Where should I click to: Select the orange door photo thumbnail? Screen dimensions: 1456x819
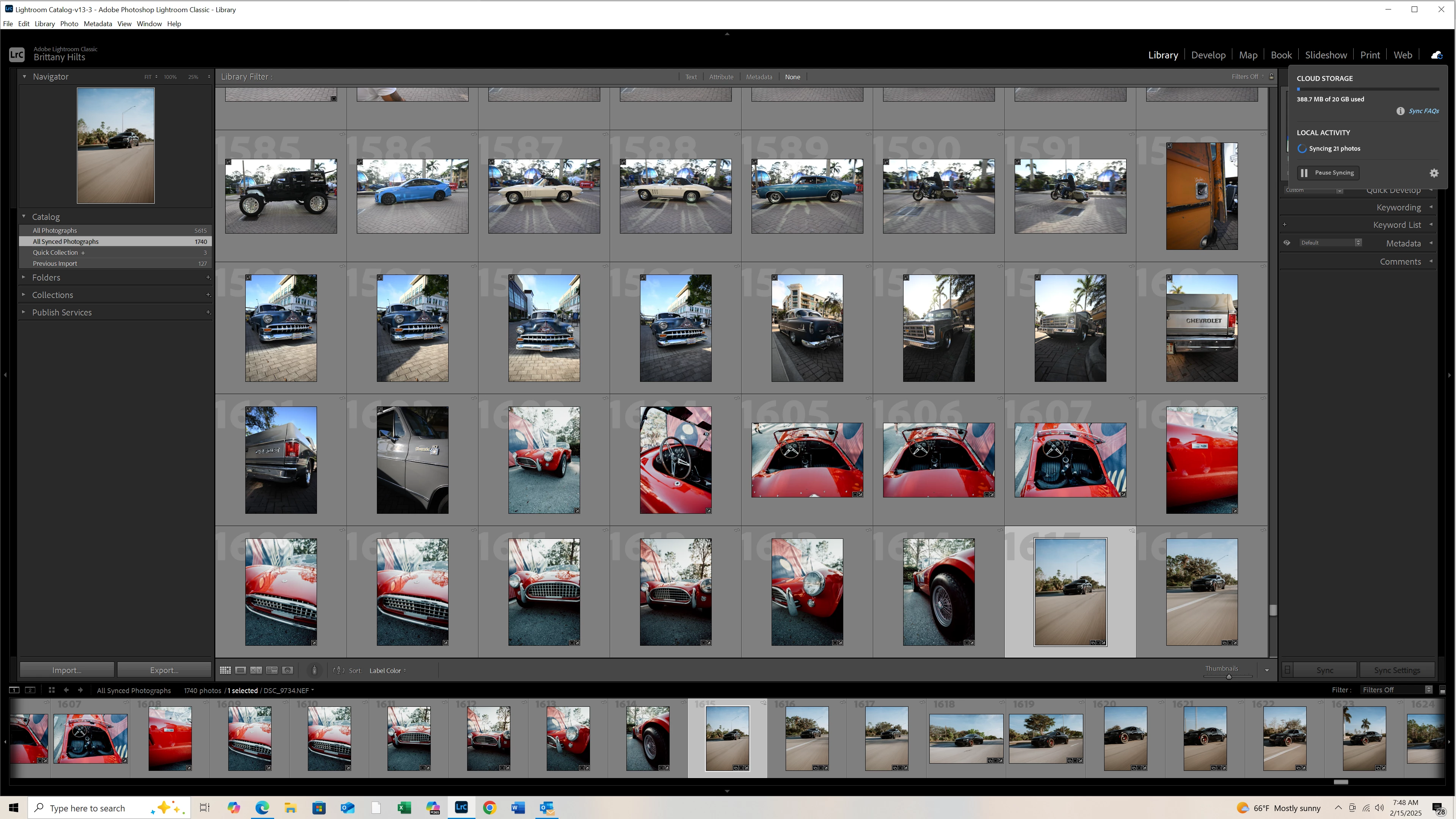point(1202,196)
